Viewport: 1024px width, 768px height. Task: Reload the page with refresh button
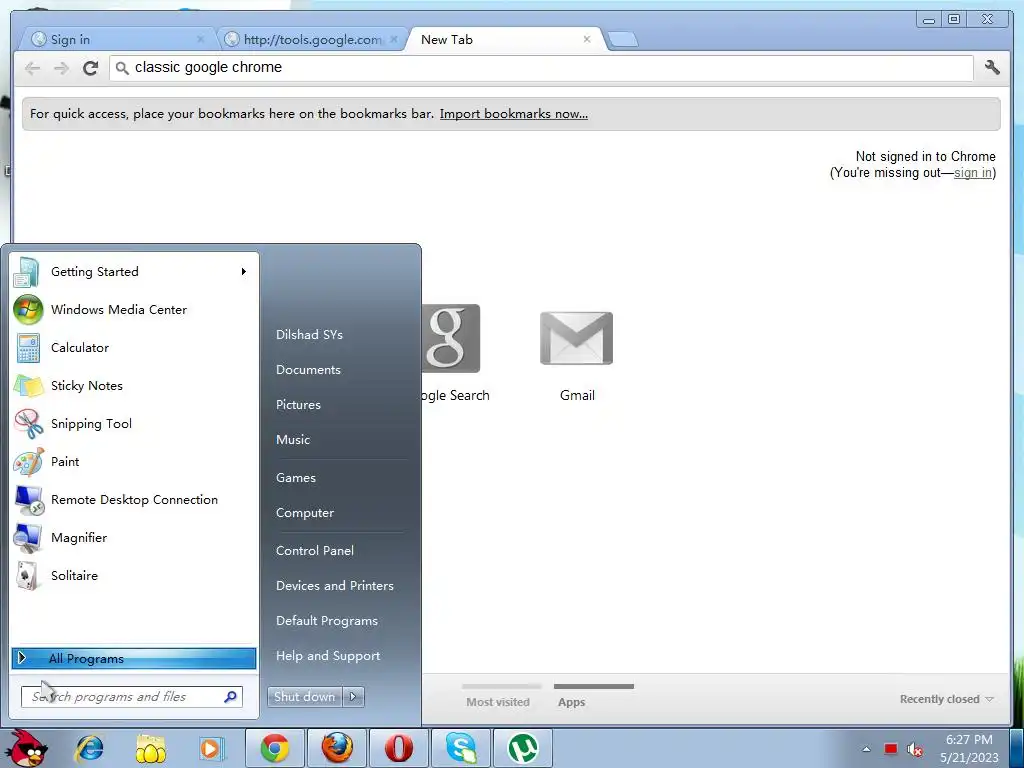coord(90,68)
